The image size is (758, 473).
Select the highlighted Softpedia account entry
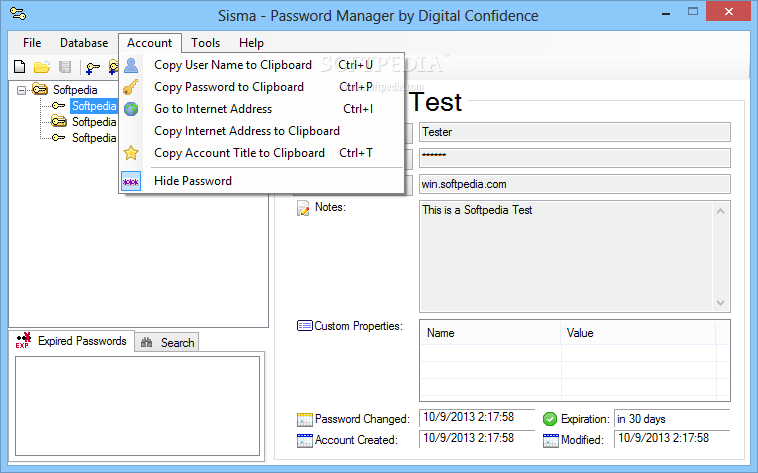coord(94,106)
